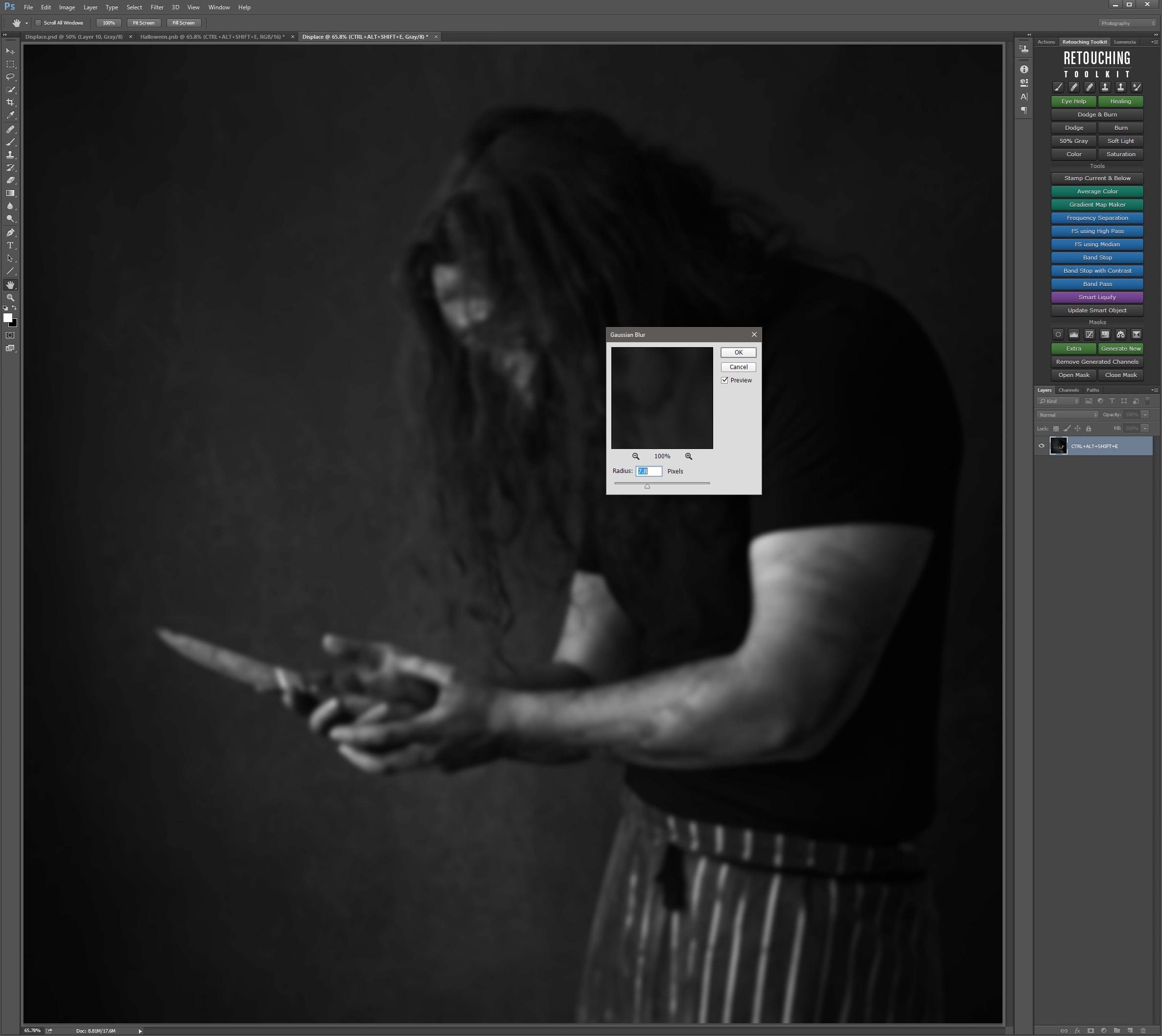
Task: Select the Pen tool
Action: click(x=10, y=232)
